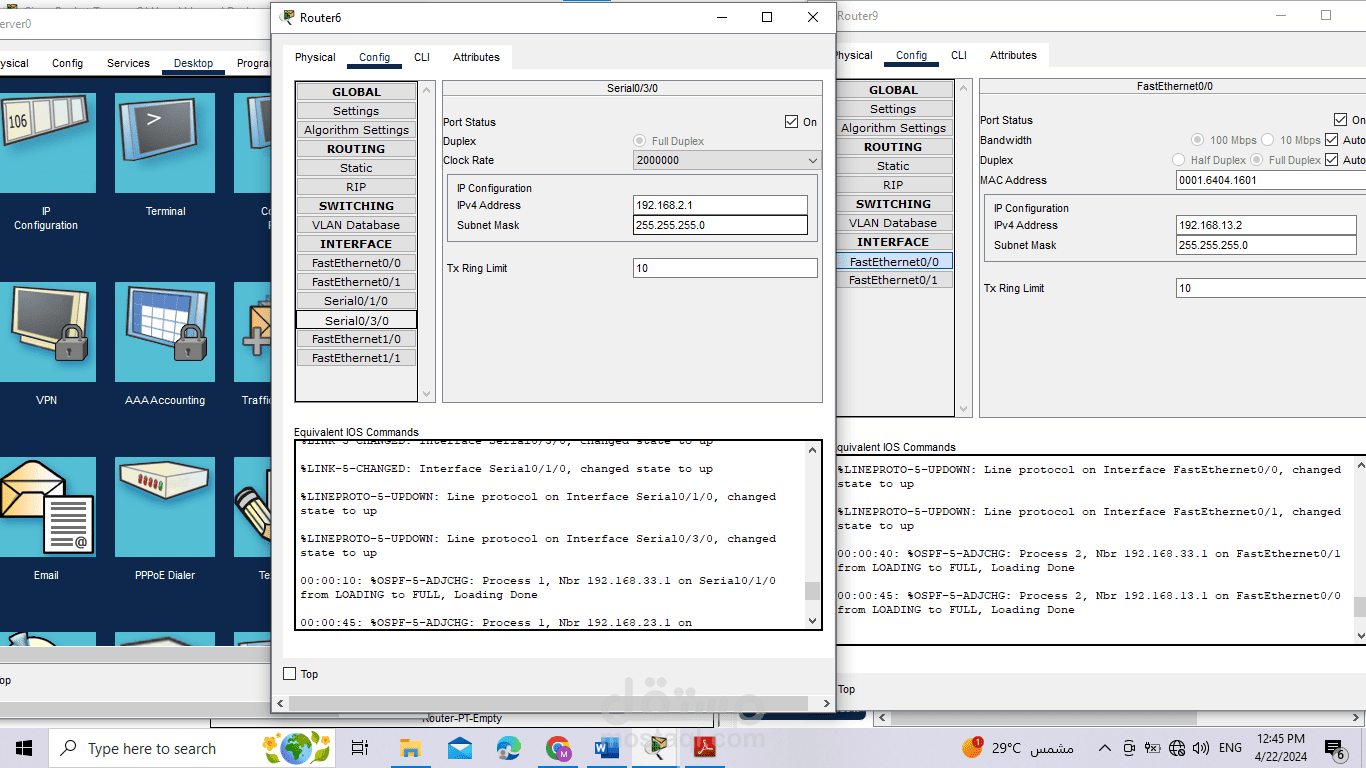The image size is (1366, 768).
Task: Select FastEthernet0/1 interface in Router6
Action: tap(356, 282)
